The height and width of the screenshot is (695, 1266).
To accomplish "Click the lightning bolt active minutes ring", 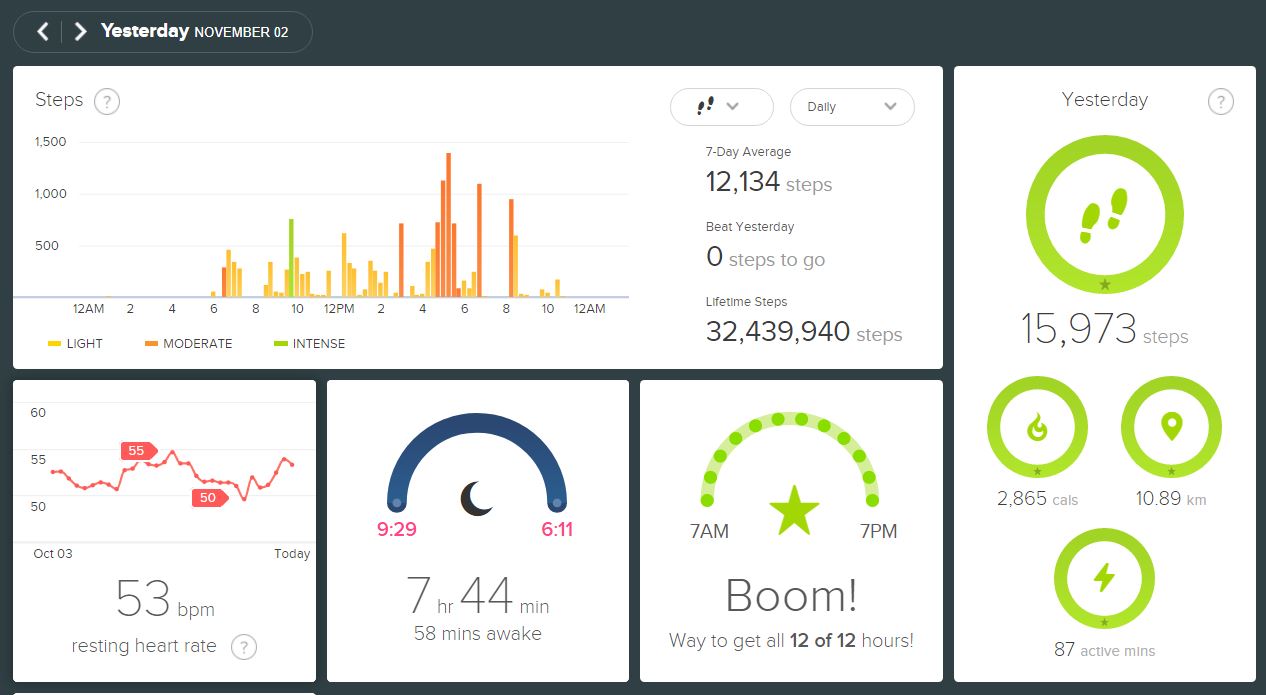I will point(1104,579).
